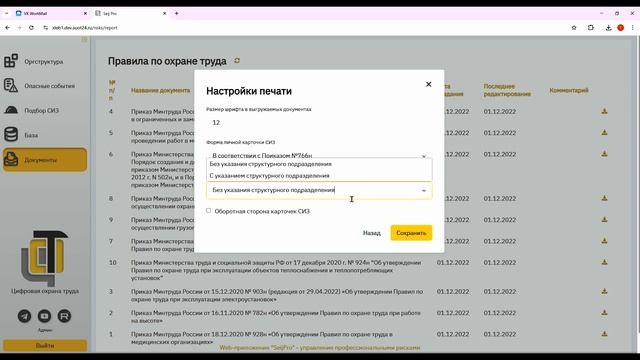Viewport: 640px width, 360px height.
Task: Download document in row 3
Action: [604, 291]
